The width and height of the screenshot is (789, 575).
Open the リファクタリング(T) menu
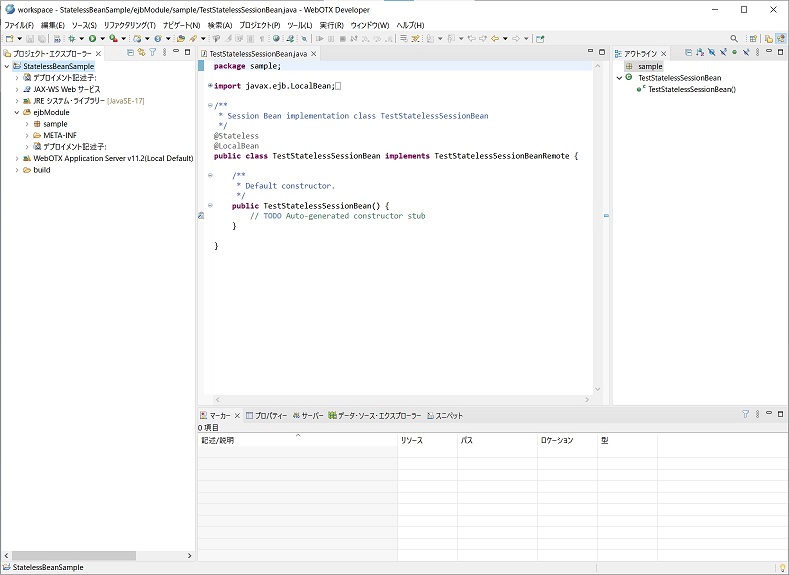click(129, 25)
